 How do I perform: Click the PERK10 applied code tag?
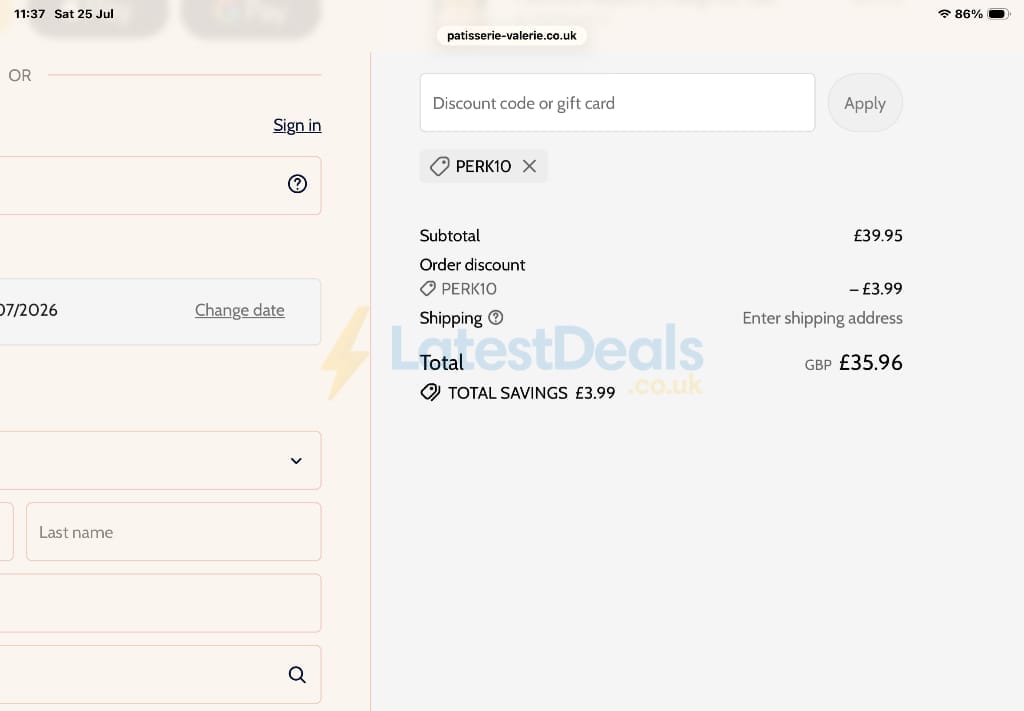click(x=483, y=166)
